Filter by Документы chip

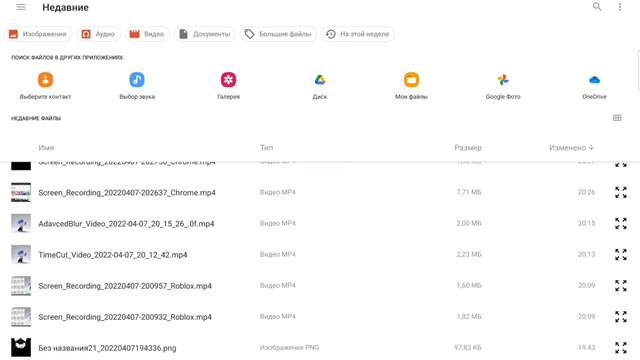coord(205,34)
